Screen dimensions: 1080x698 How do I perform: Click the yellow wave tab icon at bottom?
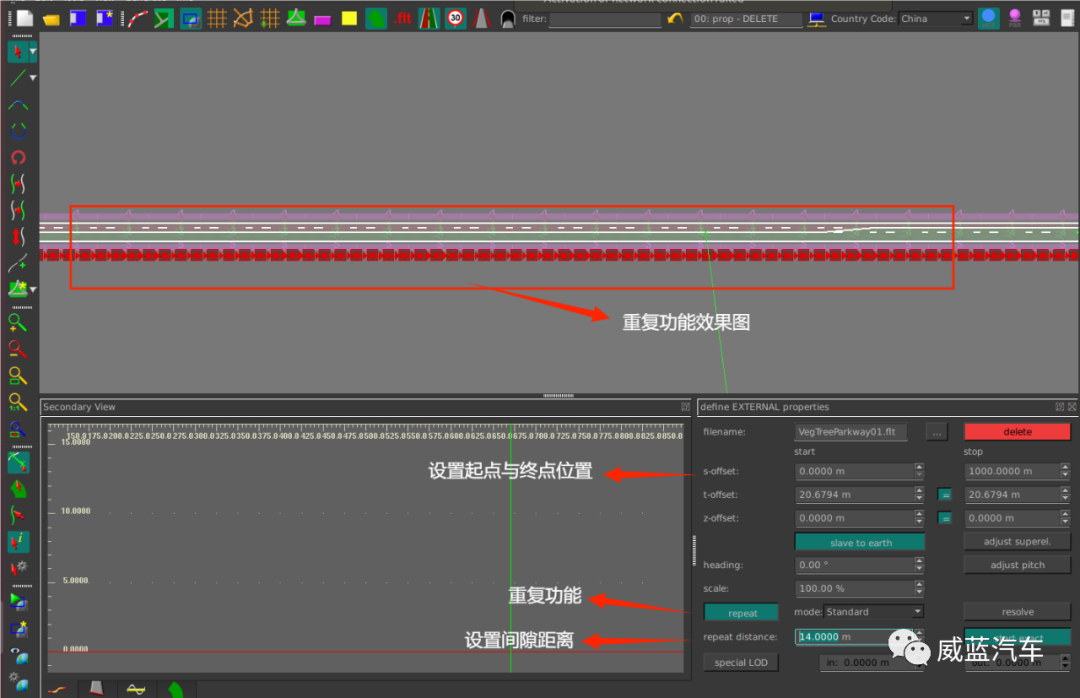(136, 689)
